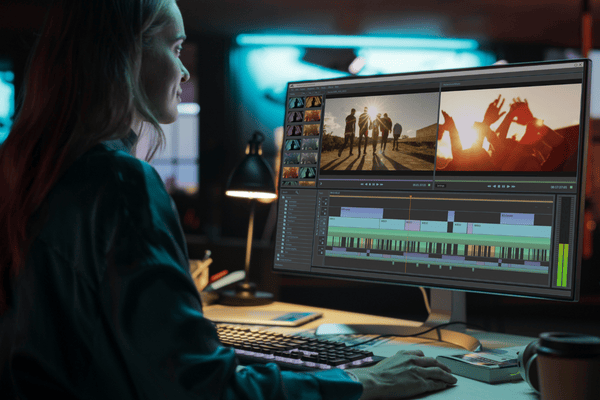Select the pink clip under the playhead
Viewport: 600px width, 400px height.
pos(412,225)
